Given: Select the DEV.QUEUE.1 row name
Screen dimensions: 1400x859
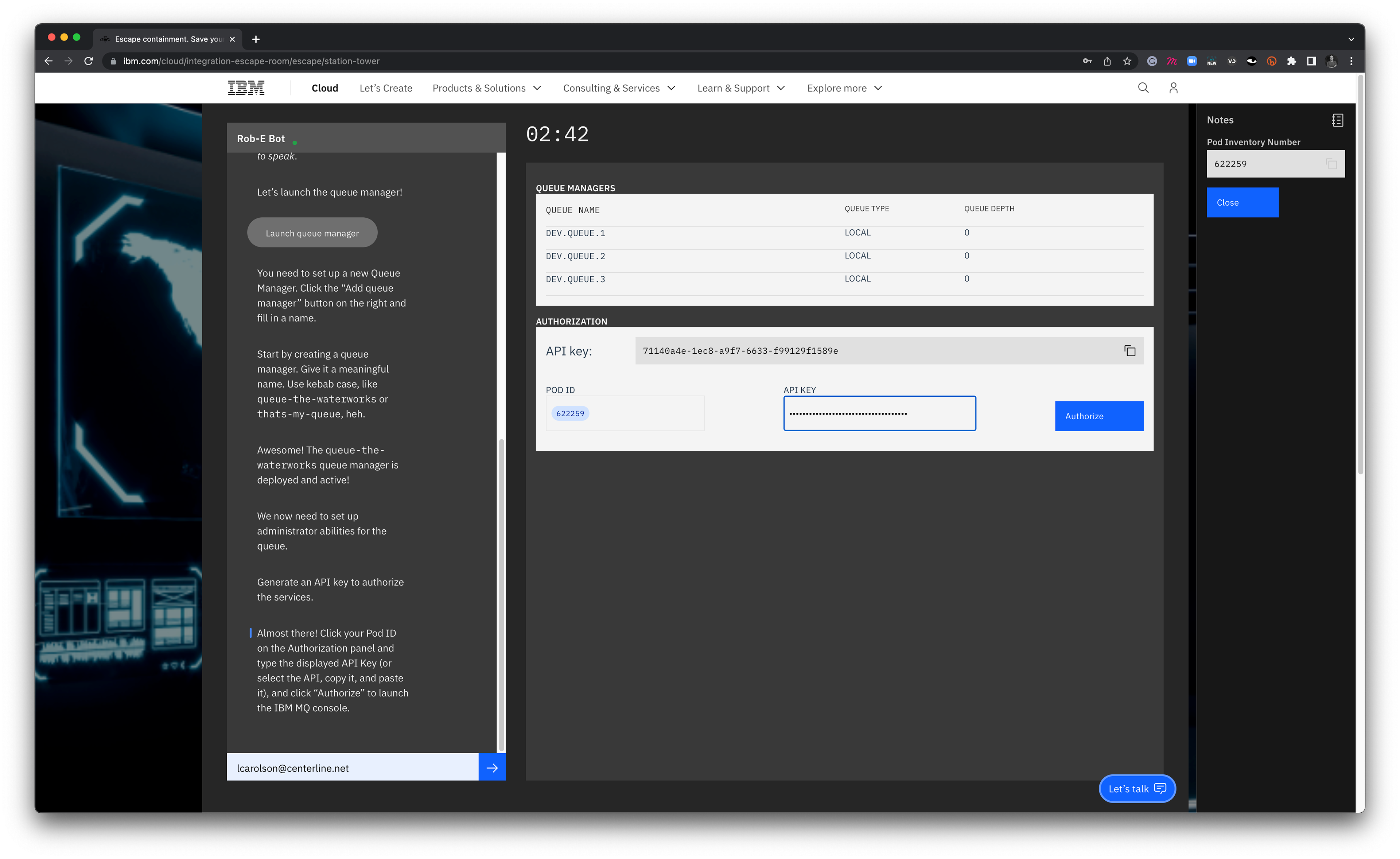Looking at the screenshot, I should [x=575, y=233].
